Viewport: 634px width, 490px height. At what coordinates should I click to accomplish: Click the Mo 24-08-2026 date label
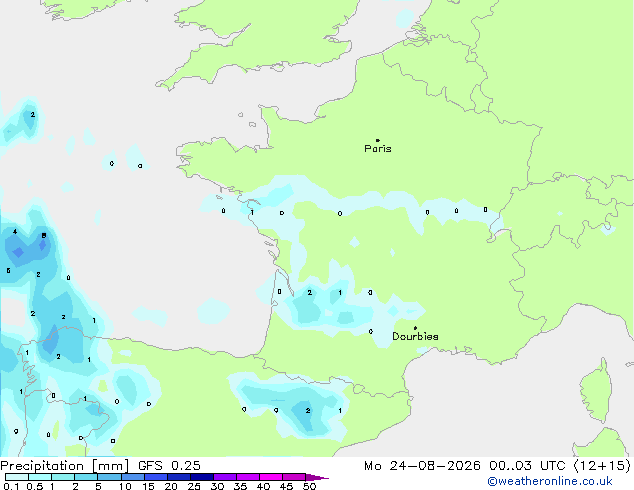(x=422, y=466)
